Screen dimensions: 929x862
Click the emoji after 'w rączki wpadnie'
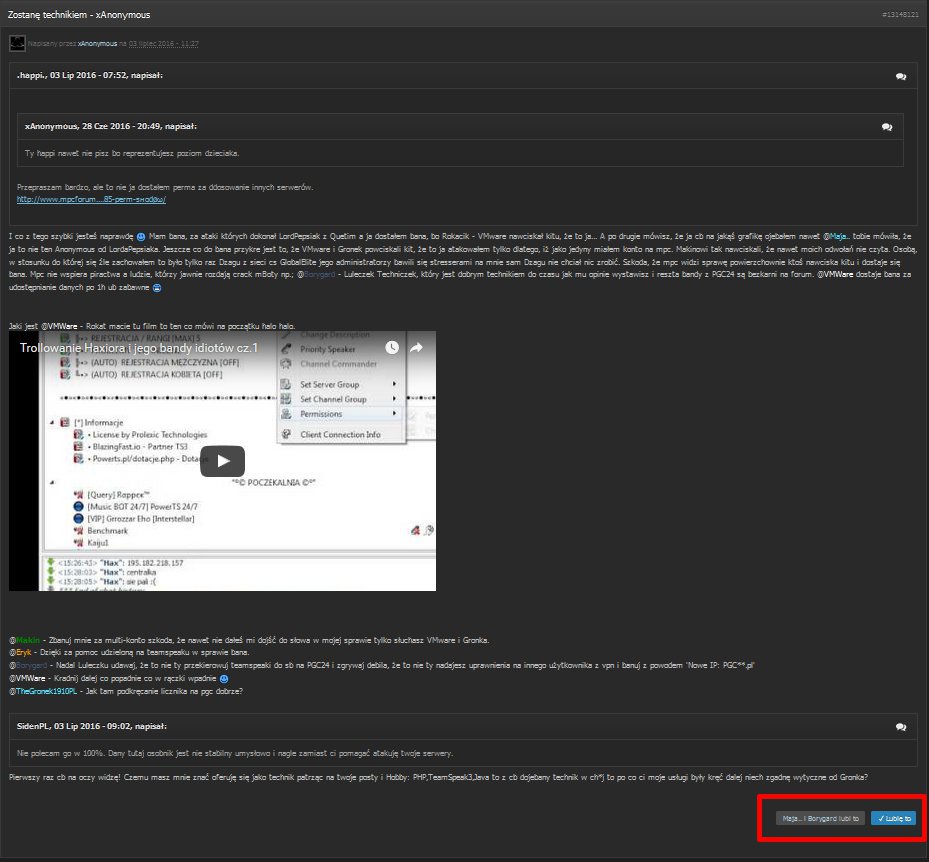224,679
